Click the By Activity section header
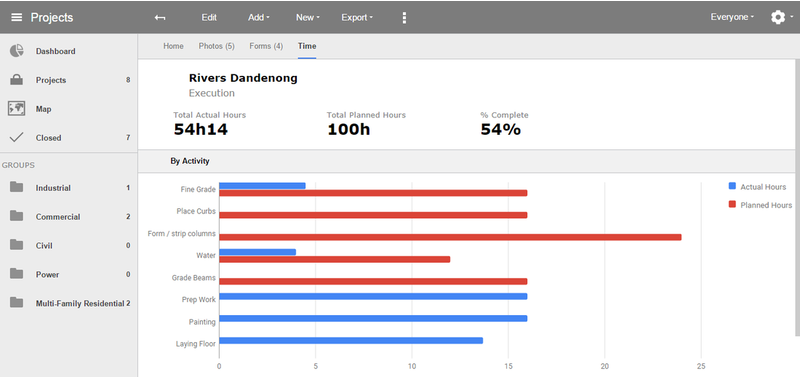The image size is (800, 379). coord(190,161)
